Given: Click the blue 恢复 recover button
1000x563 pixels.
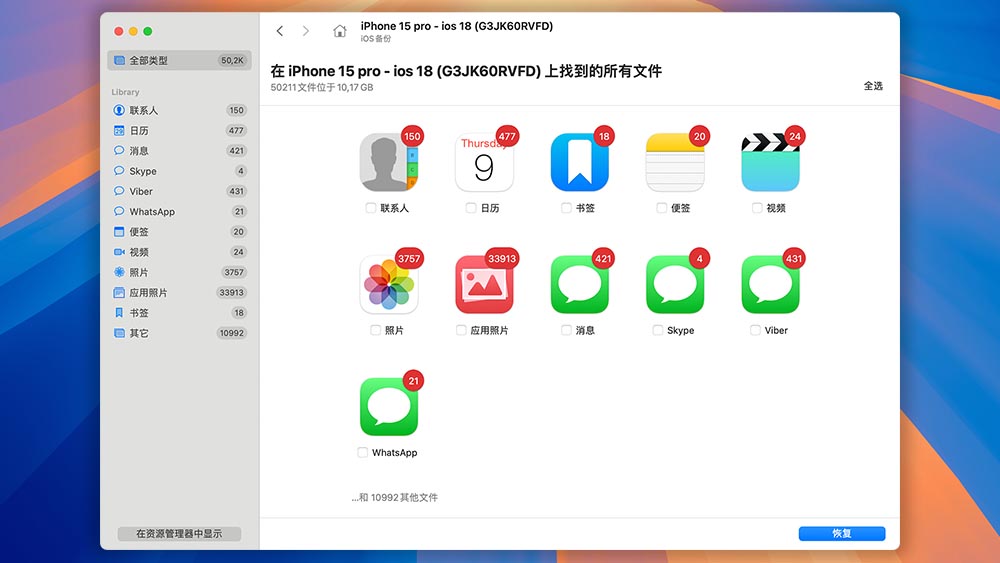Looking at the screenshot, I should (x=842, y=534).
